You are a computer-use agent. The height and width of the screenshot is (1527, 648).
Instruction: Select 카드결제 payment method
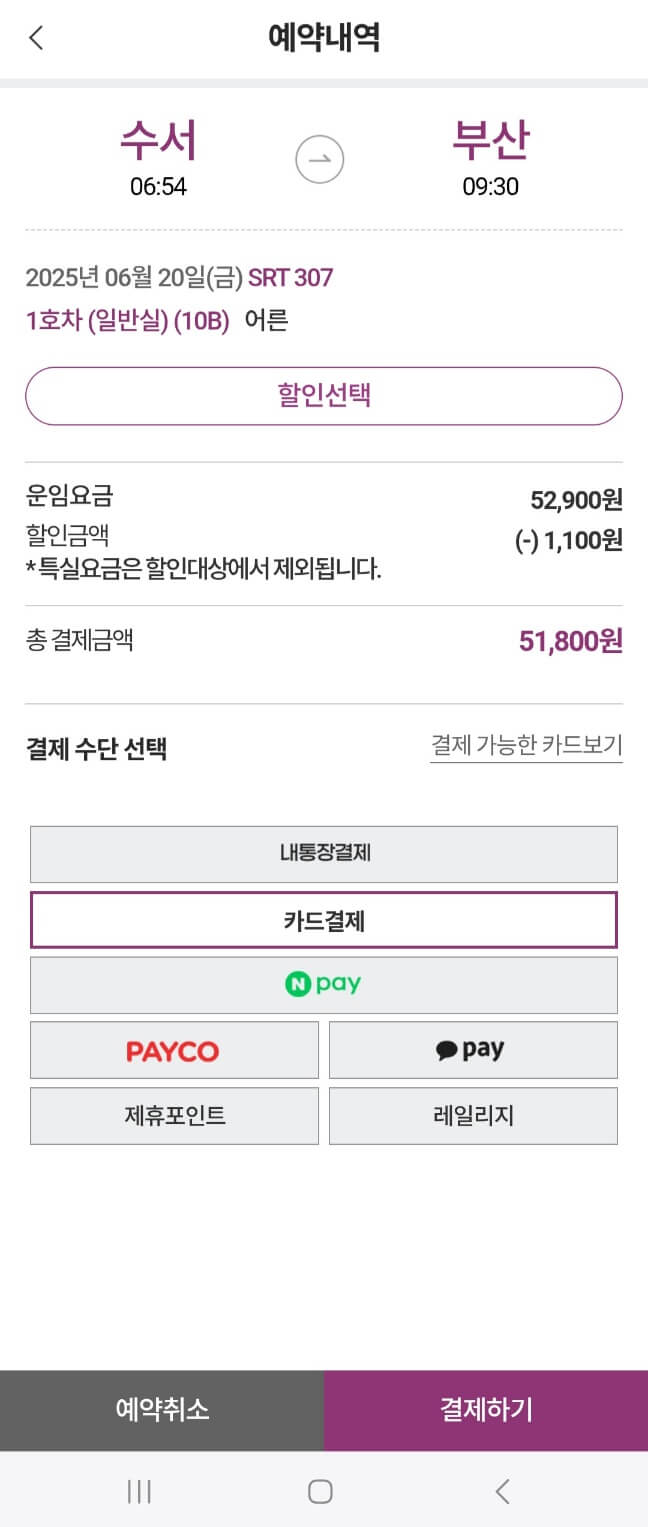[x=323, y=919]
